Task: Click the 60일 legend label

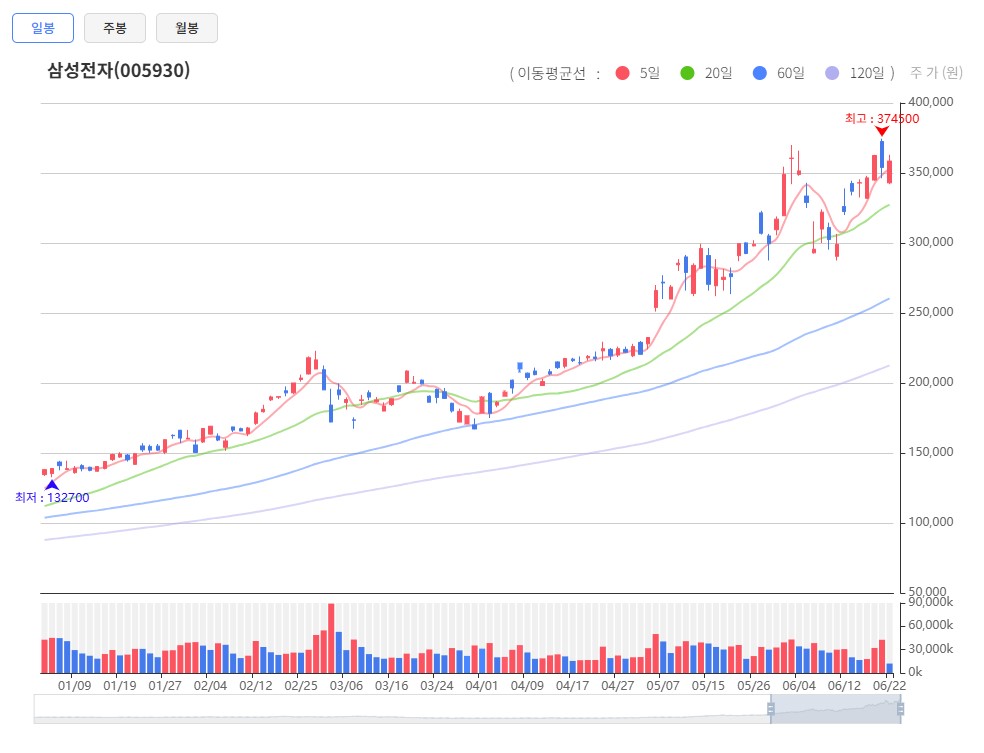Action: [x=791, y=73]
